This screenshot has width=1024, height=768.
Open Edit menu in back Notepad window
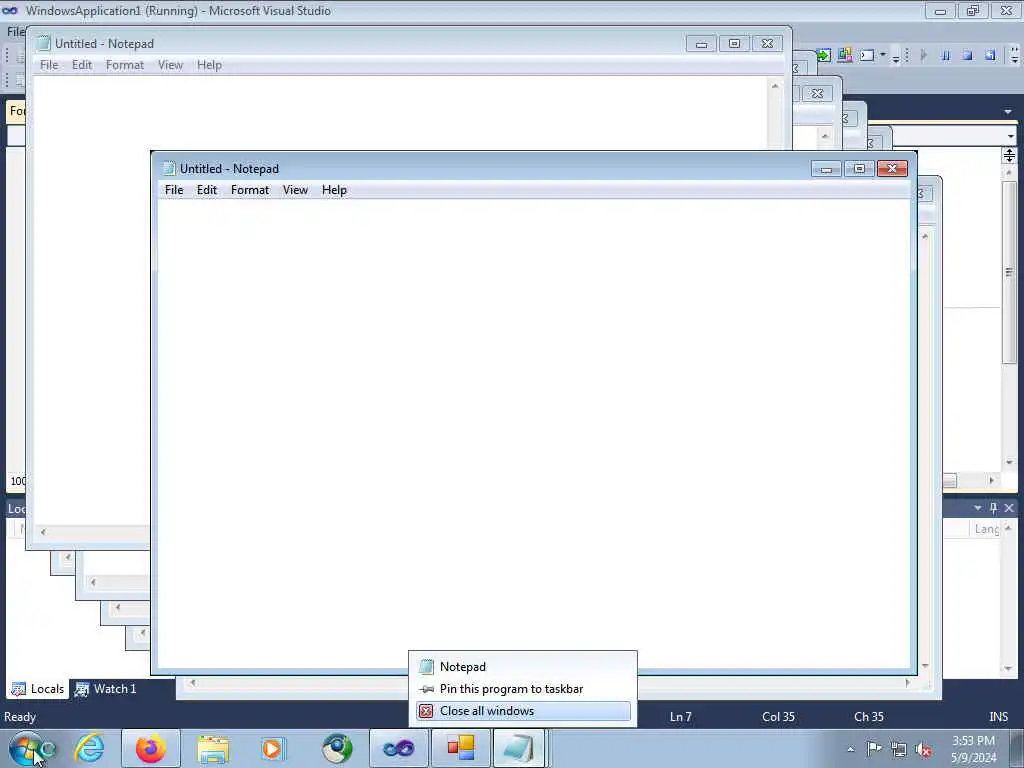coord(82,65)
